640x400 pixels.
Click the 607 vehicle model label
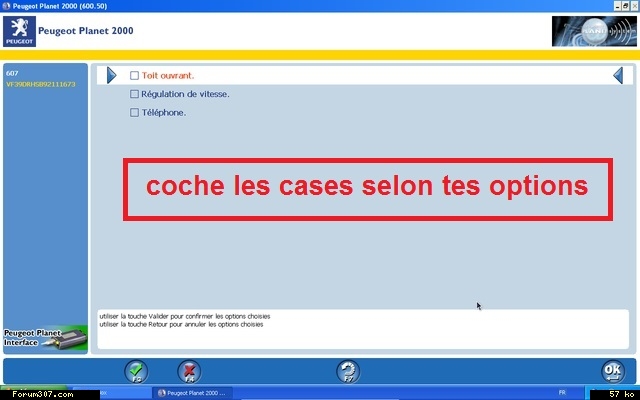point(12,73)
